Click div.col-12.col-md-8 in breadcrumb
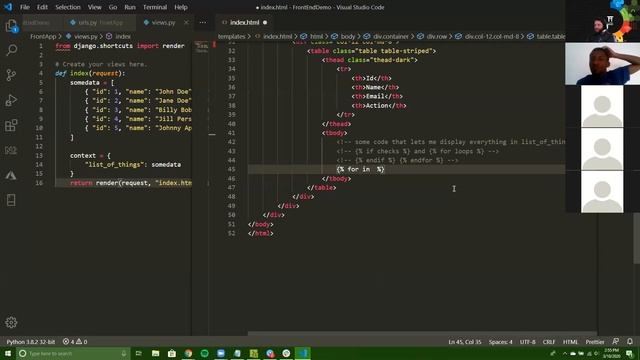This screenshot has height=360, width=640. point(492,36)
